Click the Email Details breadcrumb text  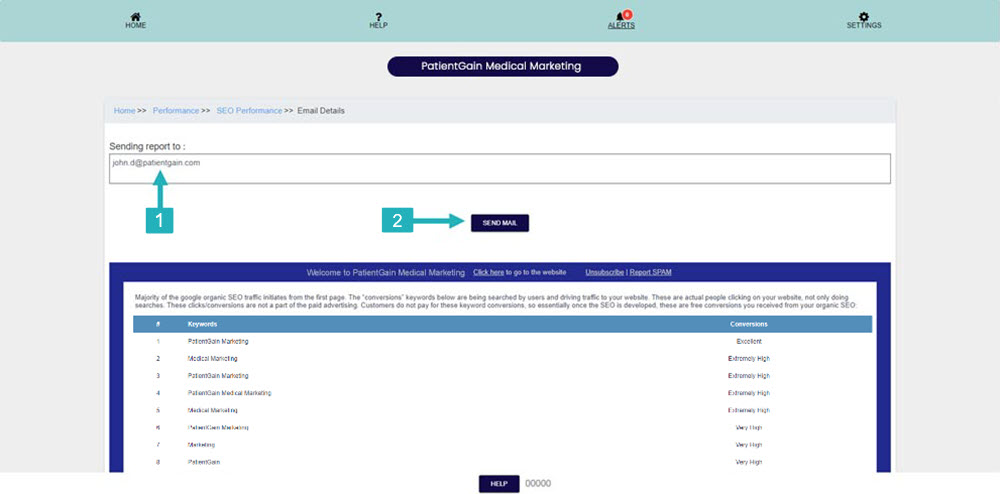coord(321,110)
